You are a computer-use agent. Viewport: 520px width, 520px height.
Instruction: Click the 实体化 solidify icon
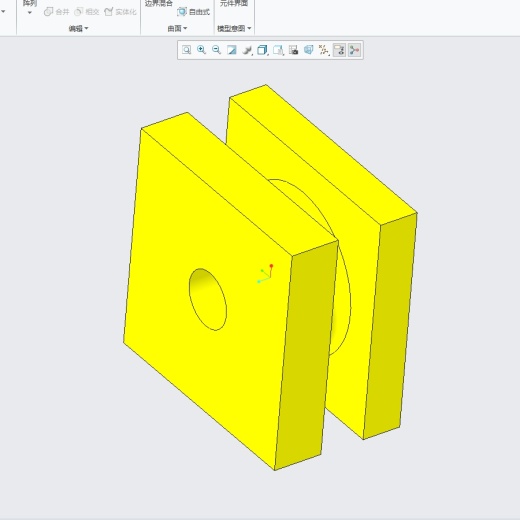coord(108,12)
